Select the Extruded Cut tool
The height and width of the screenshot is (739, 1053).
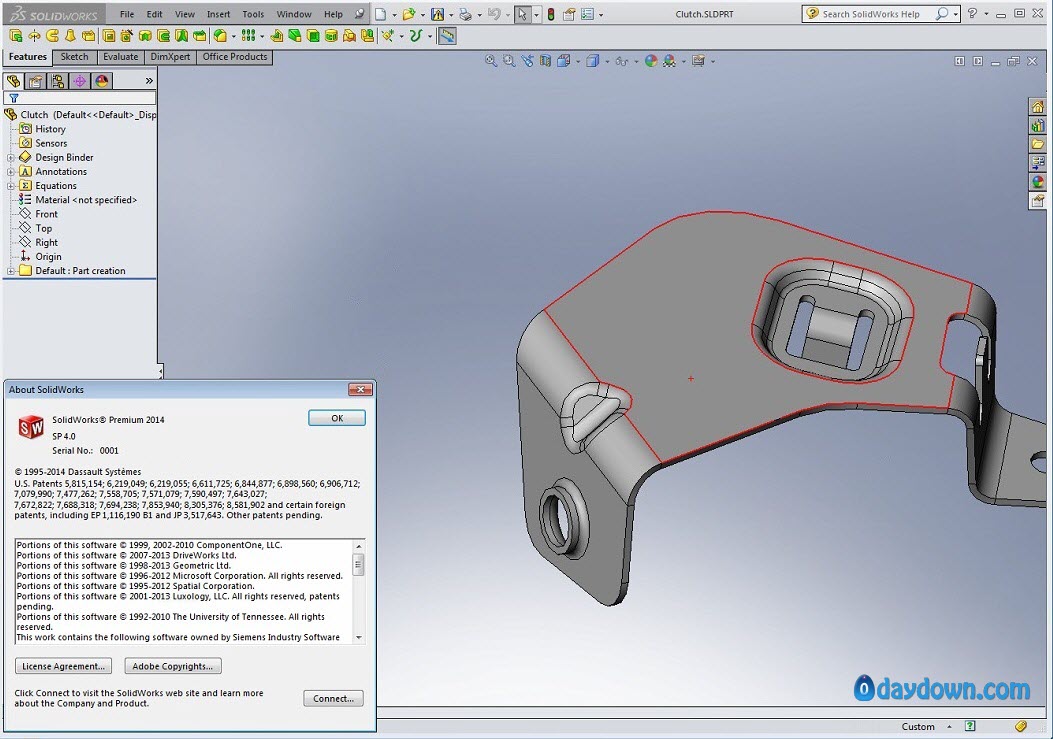click(x=109, y=36)
